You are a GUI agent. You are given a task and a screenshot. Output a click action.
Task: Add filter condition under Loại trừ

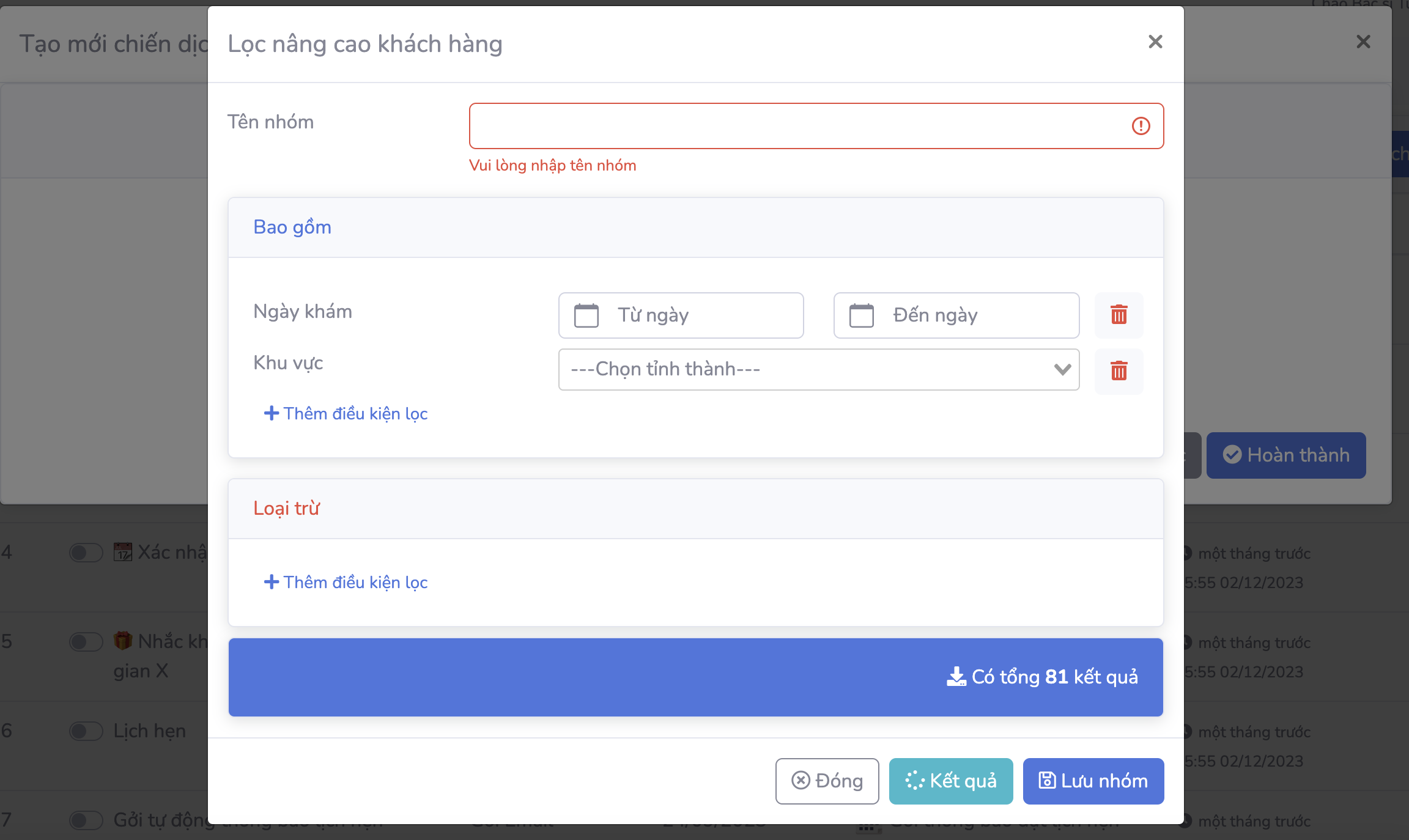(x=346, y=583)
